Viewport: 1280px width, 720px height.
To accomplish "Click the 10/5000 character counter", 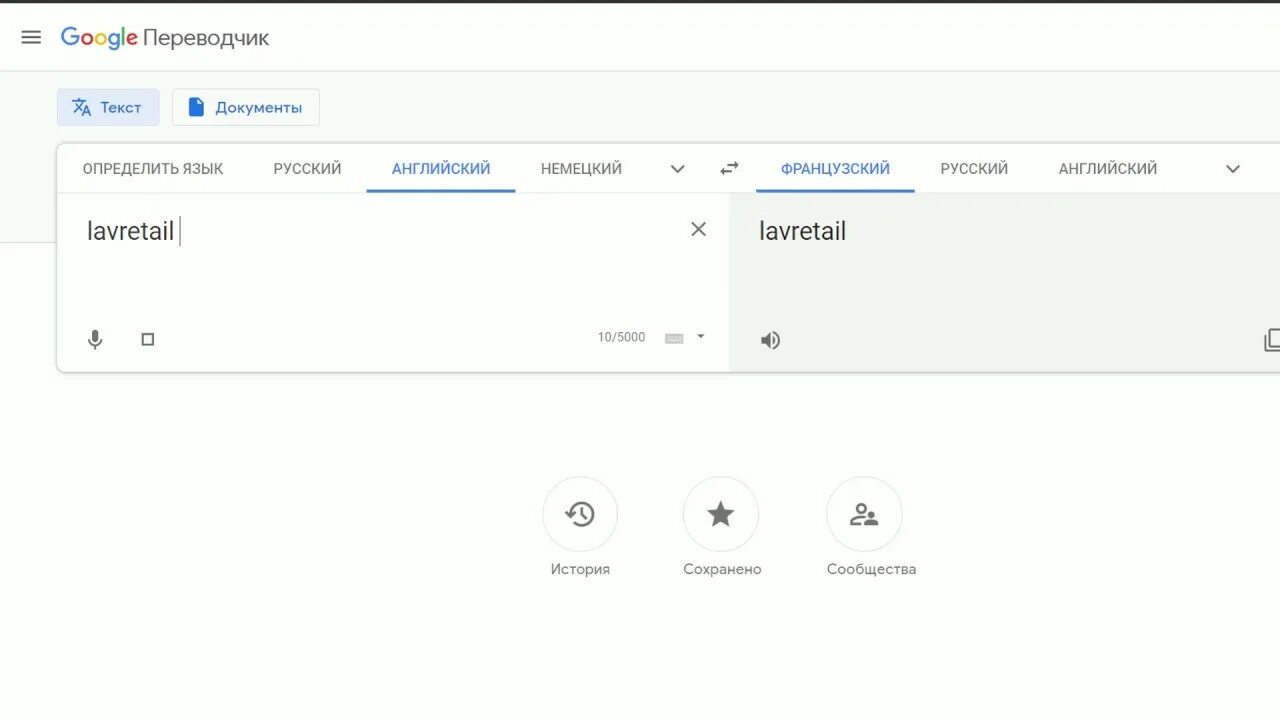I will pyautogui.click(x=621, y=337).
